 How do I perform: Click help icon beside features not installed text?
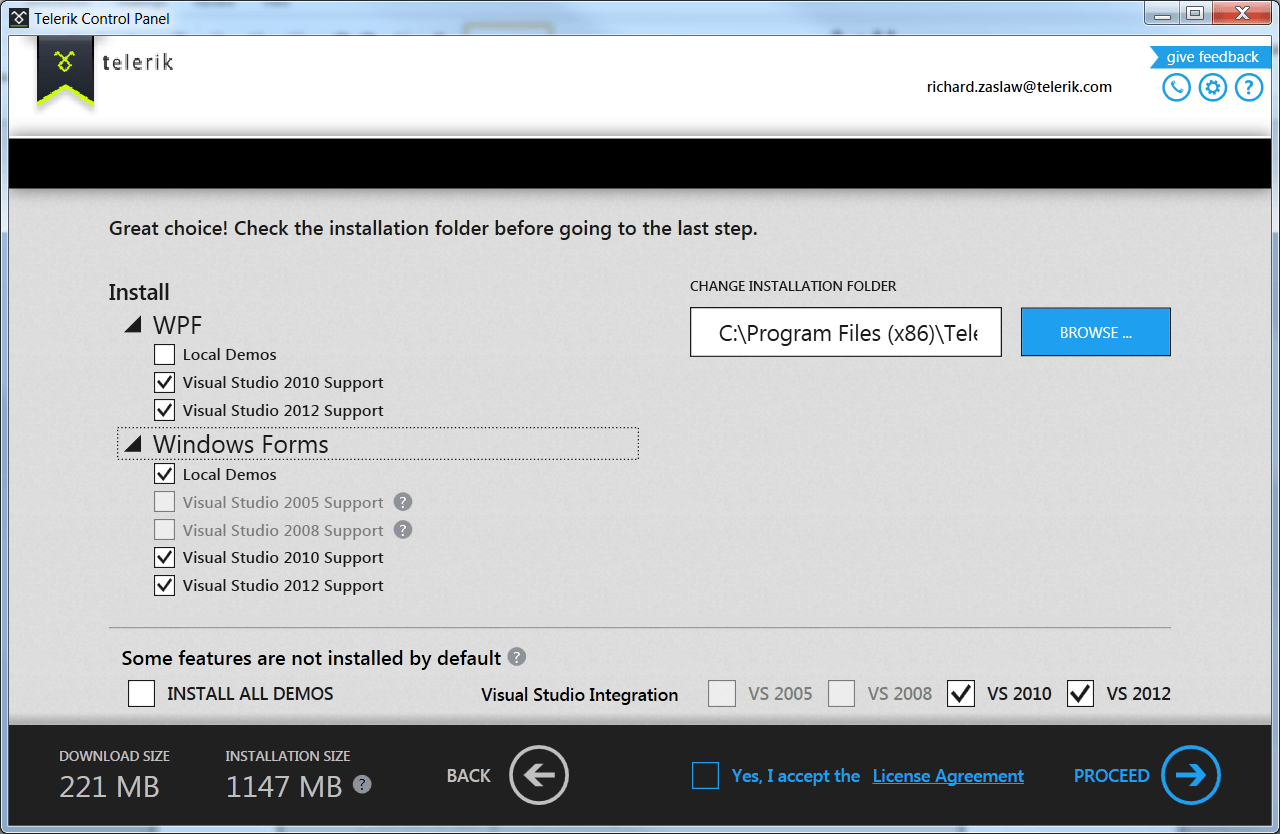pos(516,657)
